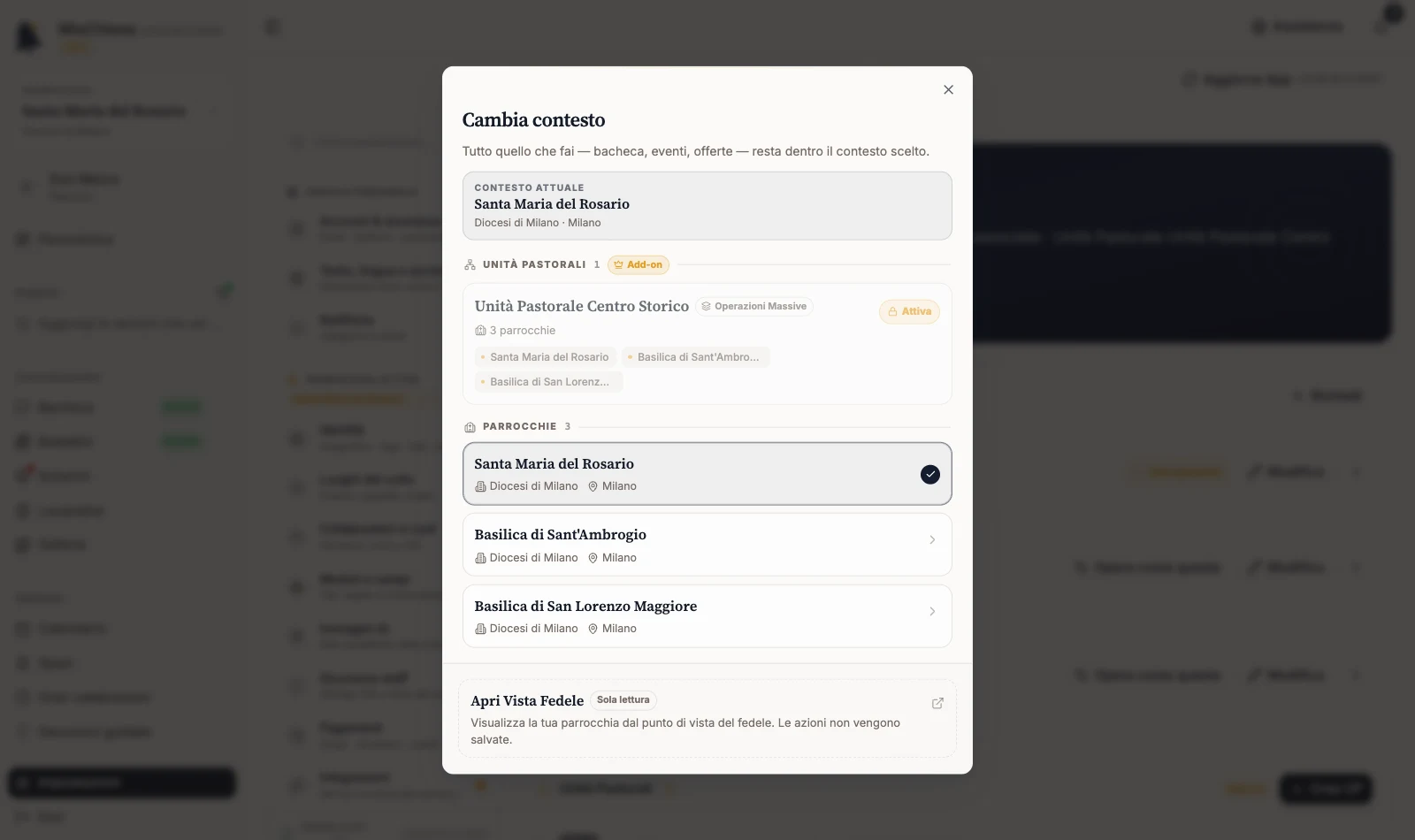Click the Diocesi di Milano · Milano subtitle
The image size is (1415, 840).
538,223
